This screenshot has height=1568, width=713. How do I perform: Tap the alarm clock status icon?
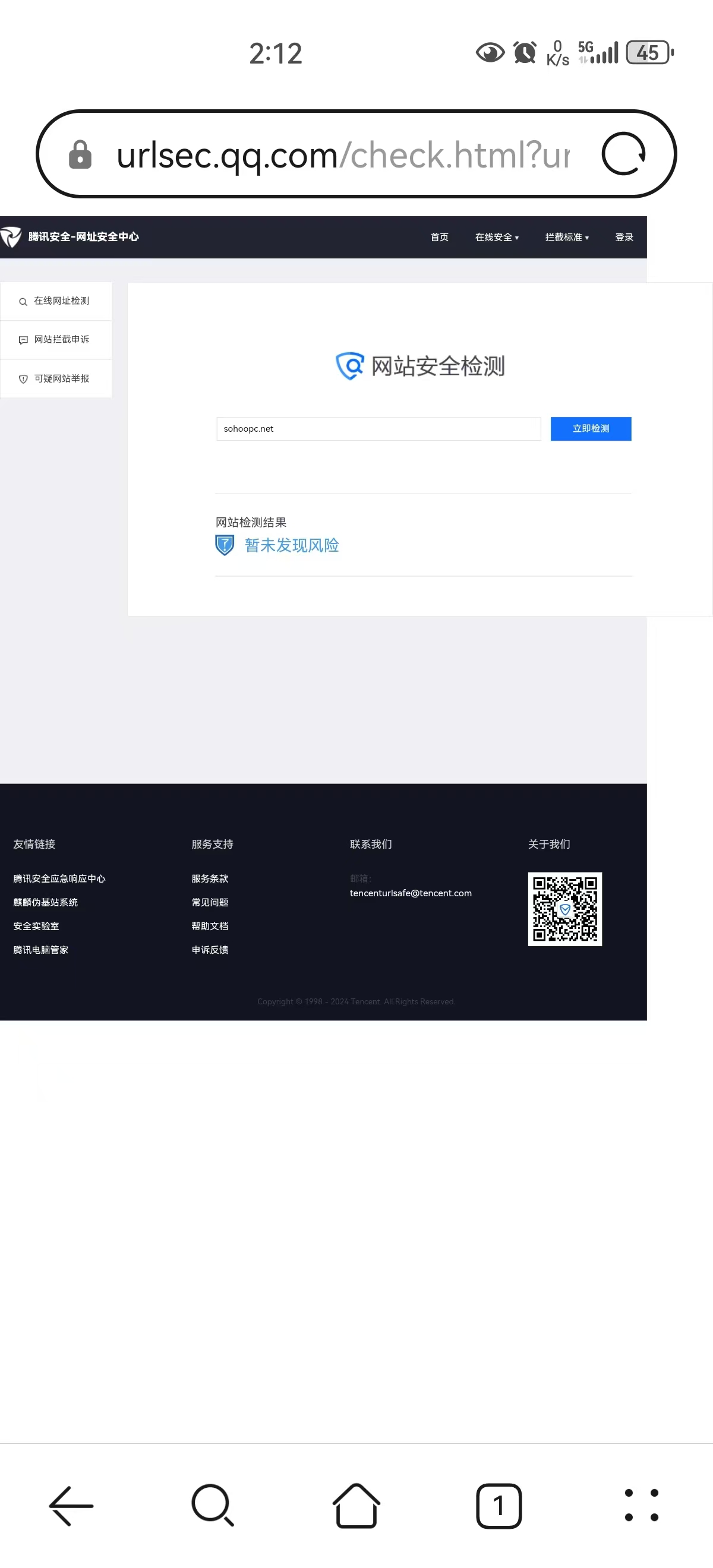tap(525, 52)
